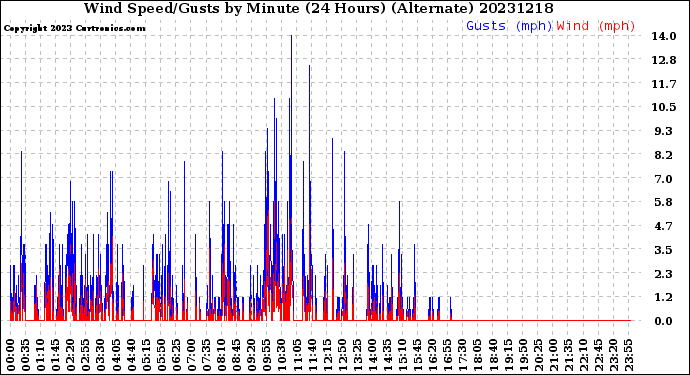Click the 19:15 time axis label

click(x=509, y=355)
